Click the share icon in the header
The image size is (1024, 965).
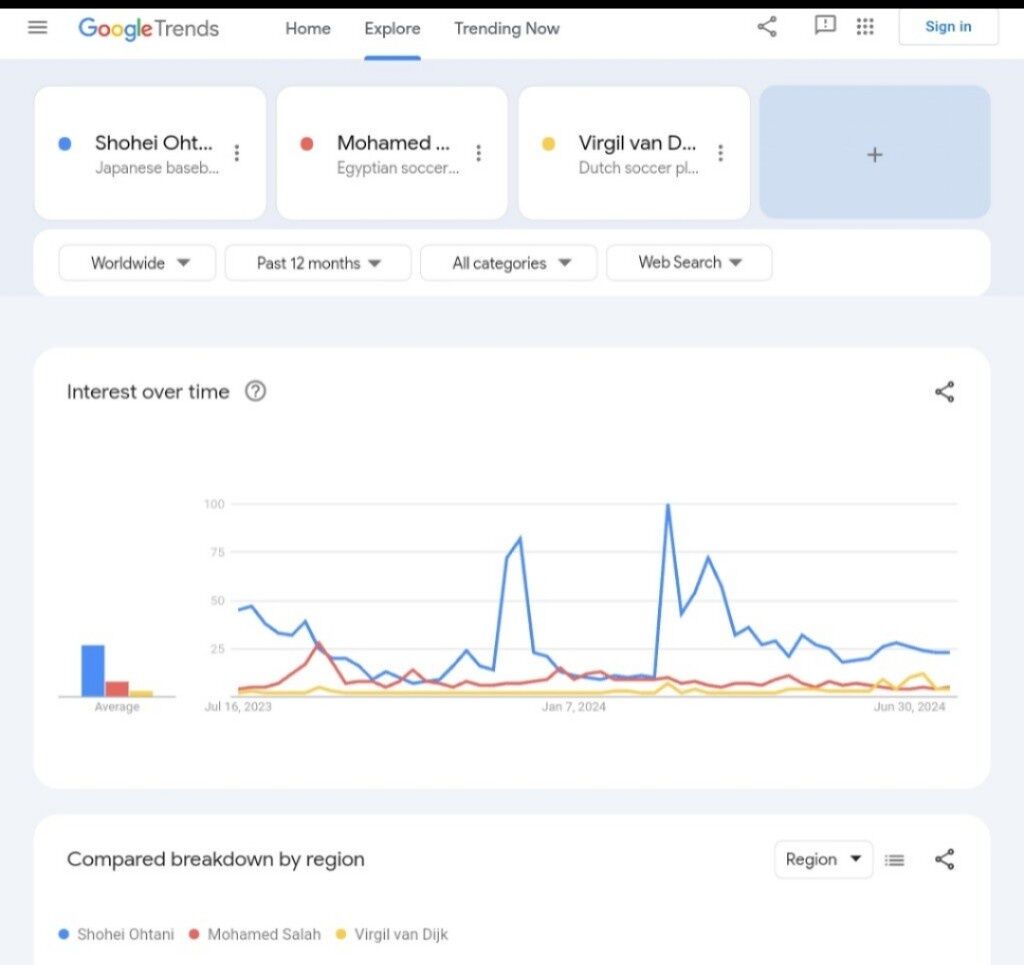pyautogui.click(x=767, y=27)
